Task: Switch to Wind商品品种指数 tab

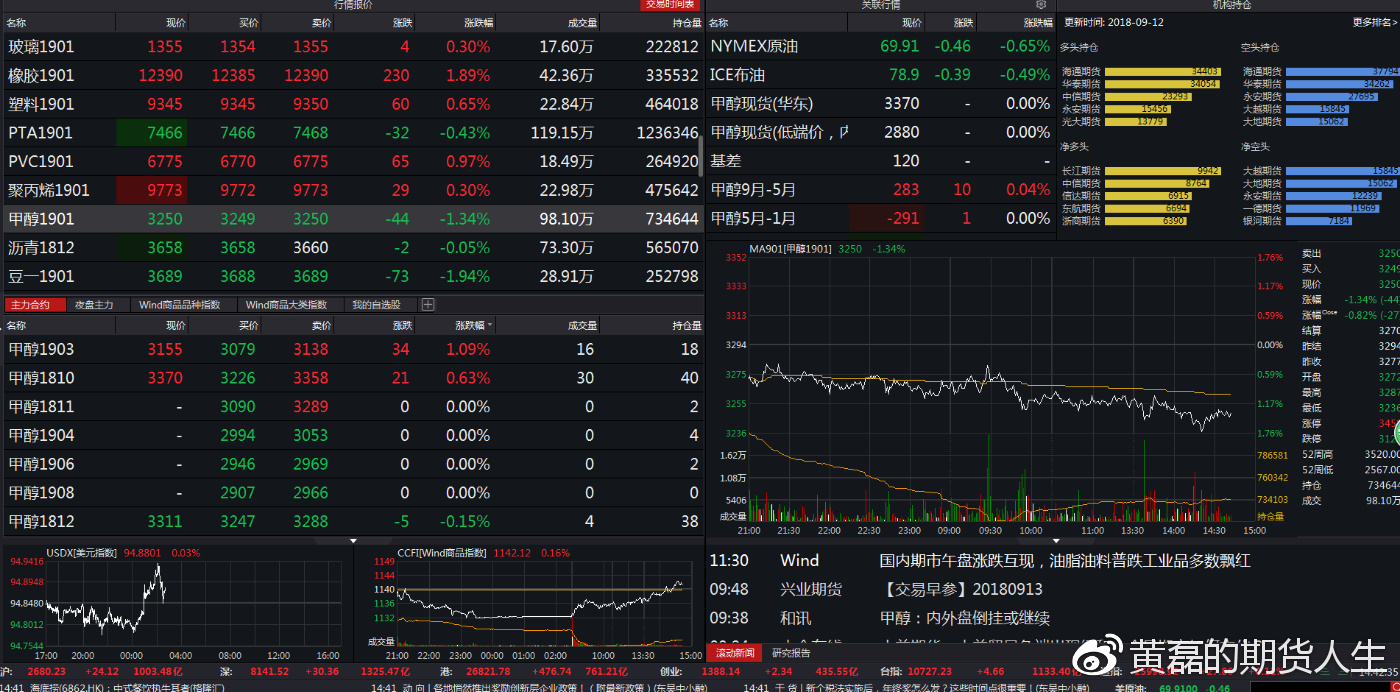Action: pyautogui.click(x=181, y=304)
